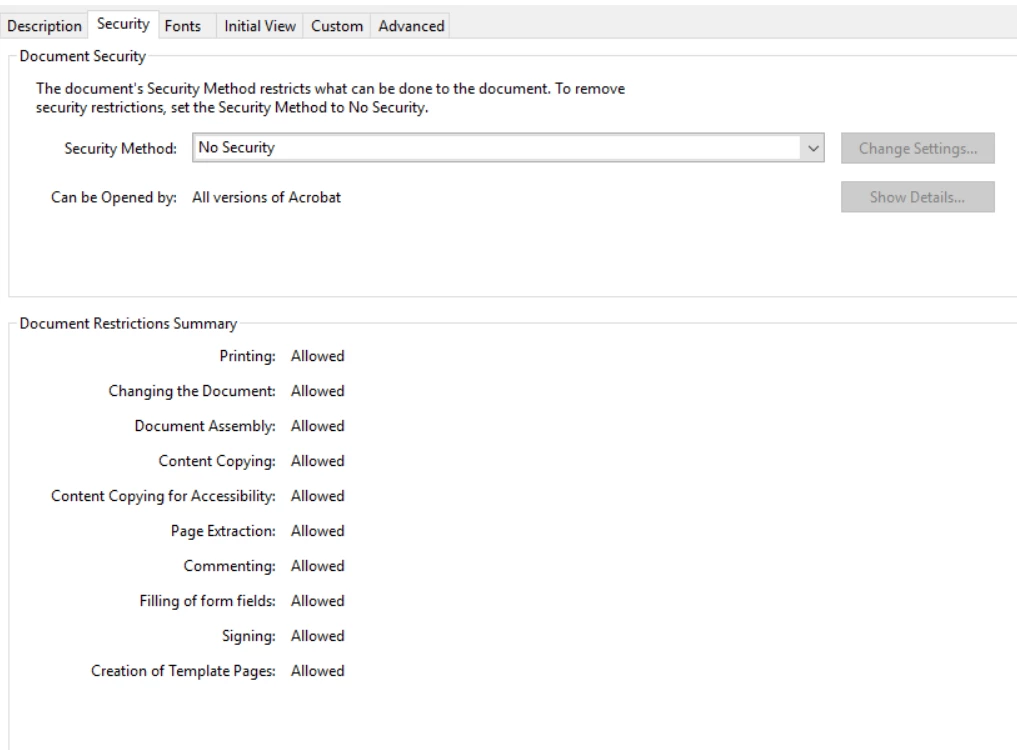Viewport: 1017px width, 750px height.
Task: Click Document Restrictions Summary heading
Action: click(128, 324)
